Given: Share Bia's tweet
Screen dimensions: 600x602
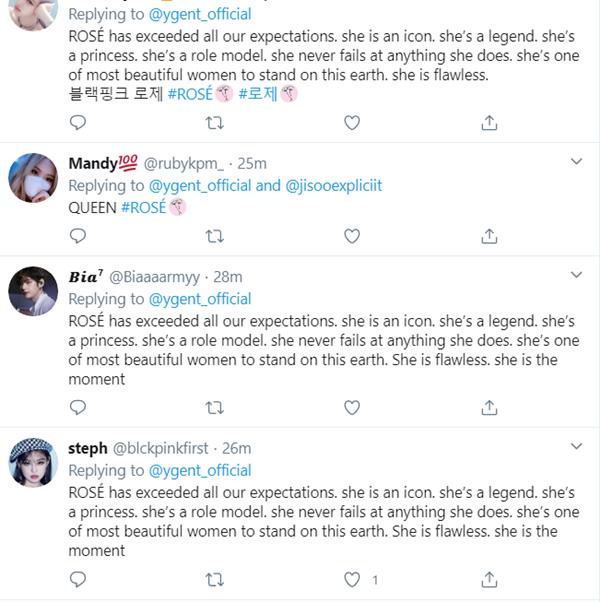Looking at the screenshot, I should click(x=489, y=408).
